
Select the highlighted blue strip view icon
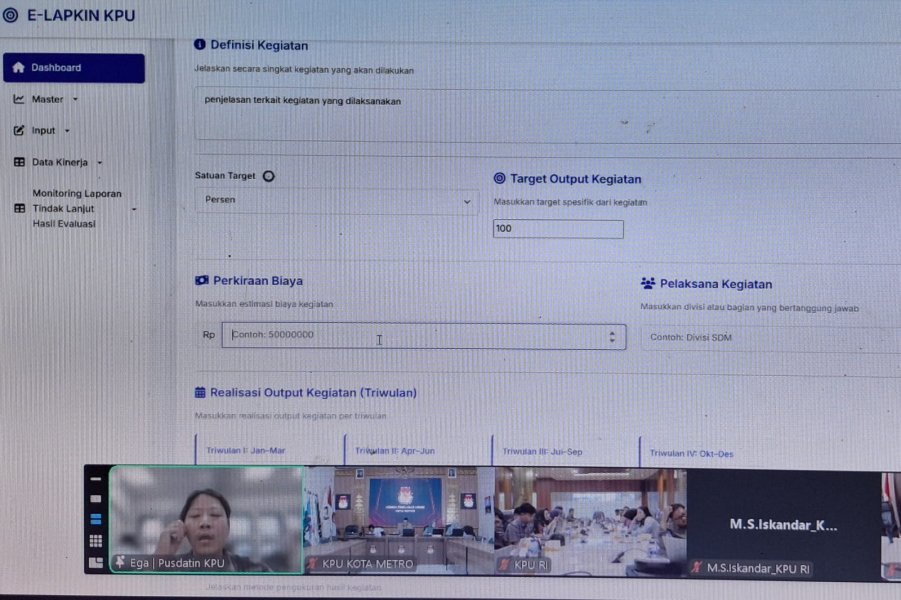point(96,519)
